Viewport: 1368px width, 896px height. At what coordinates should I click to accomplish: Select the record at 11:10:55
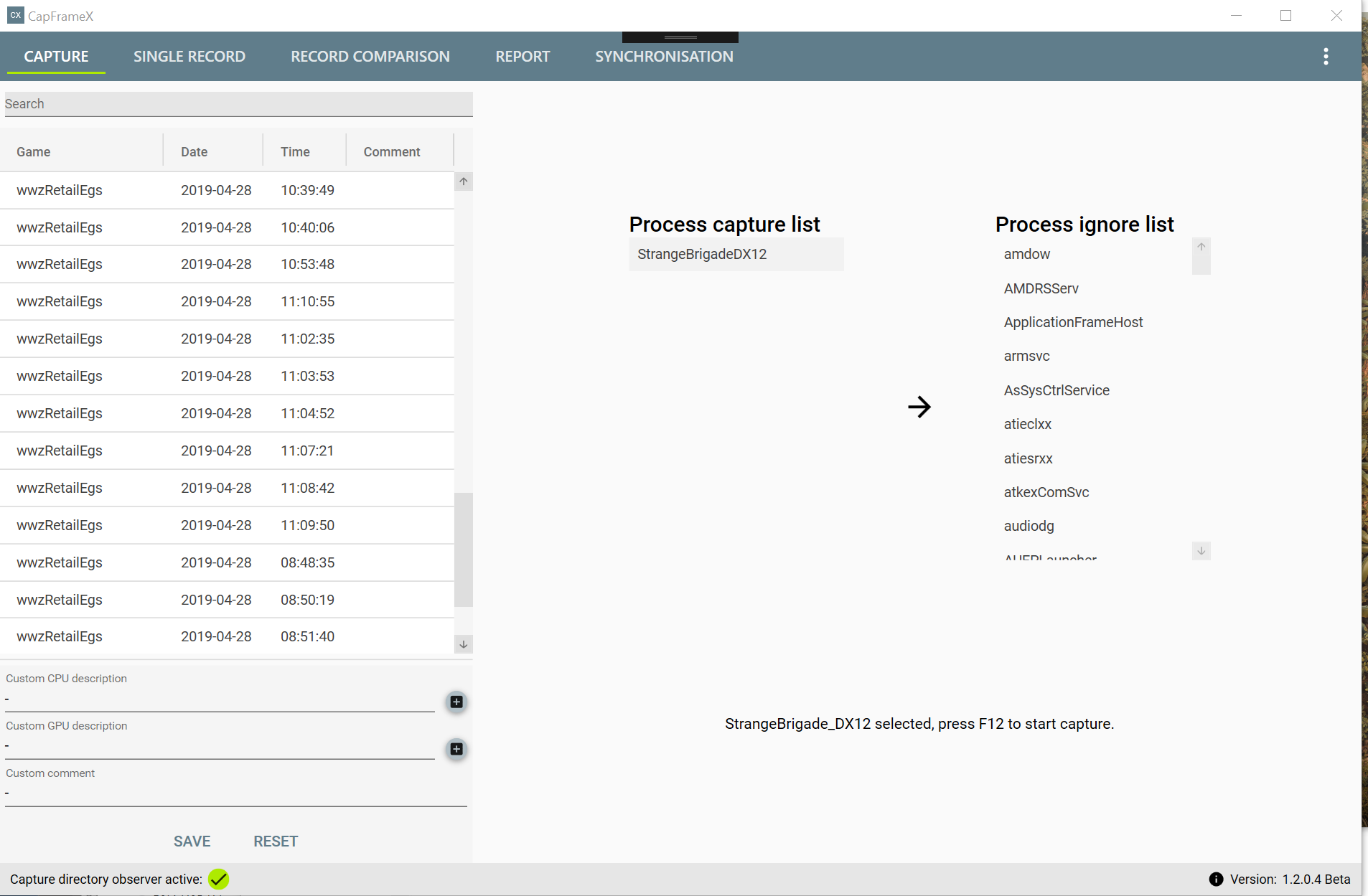click(x=227, y=301)
